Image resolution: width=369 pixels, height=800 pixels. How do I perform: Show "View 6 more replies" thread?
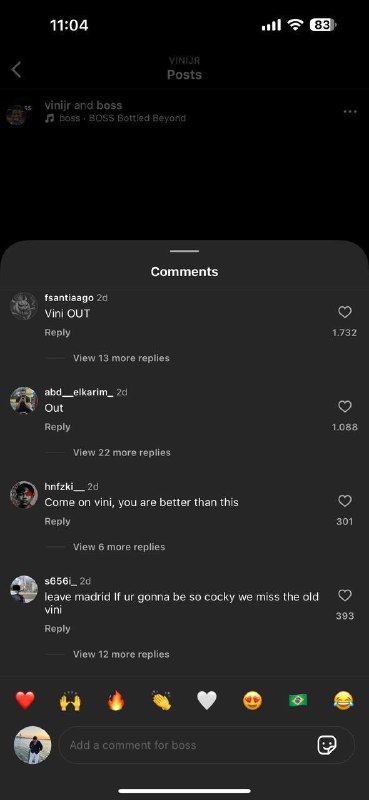tap(119, 547)
